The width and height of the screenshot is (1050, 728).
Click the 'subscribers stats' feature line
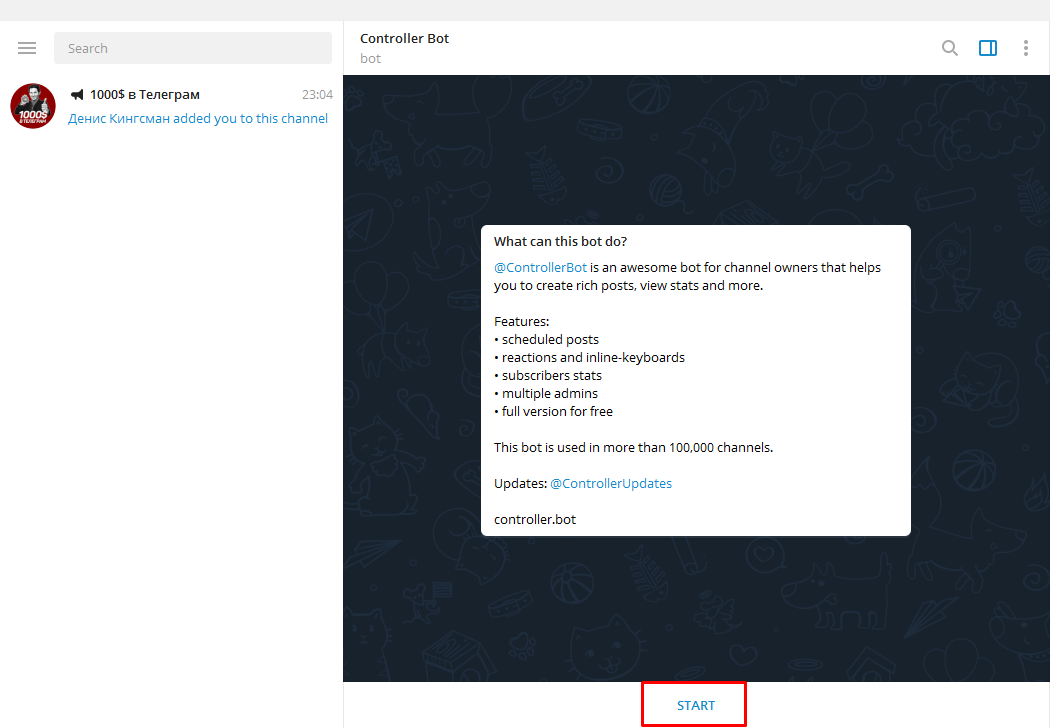[x=548, y=376]
